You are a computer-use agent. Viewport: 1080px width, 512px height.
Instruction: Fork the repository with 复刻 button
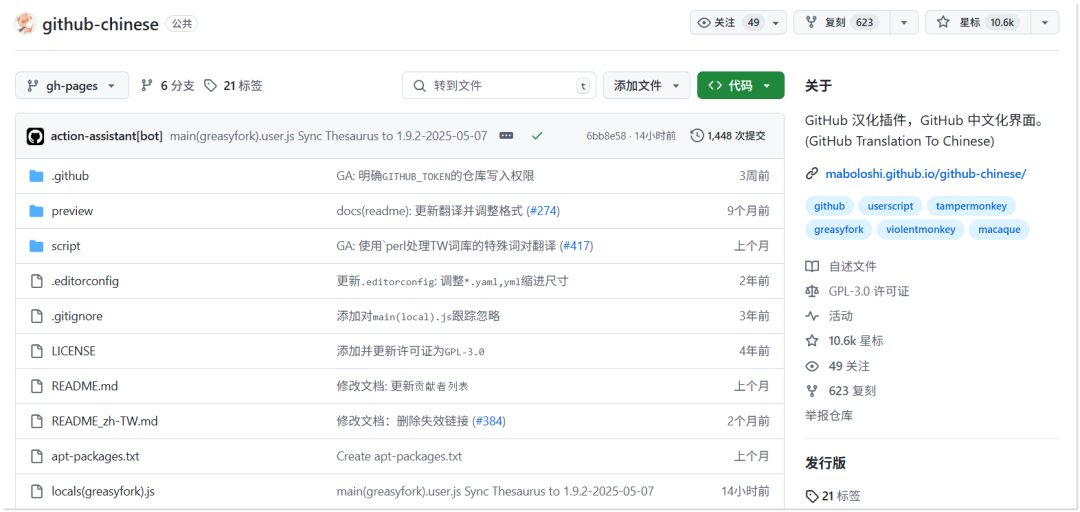(840, 23)
